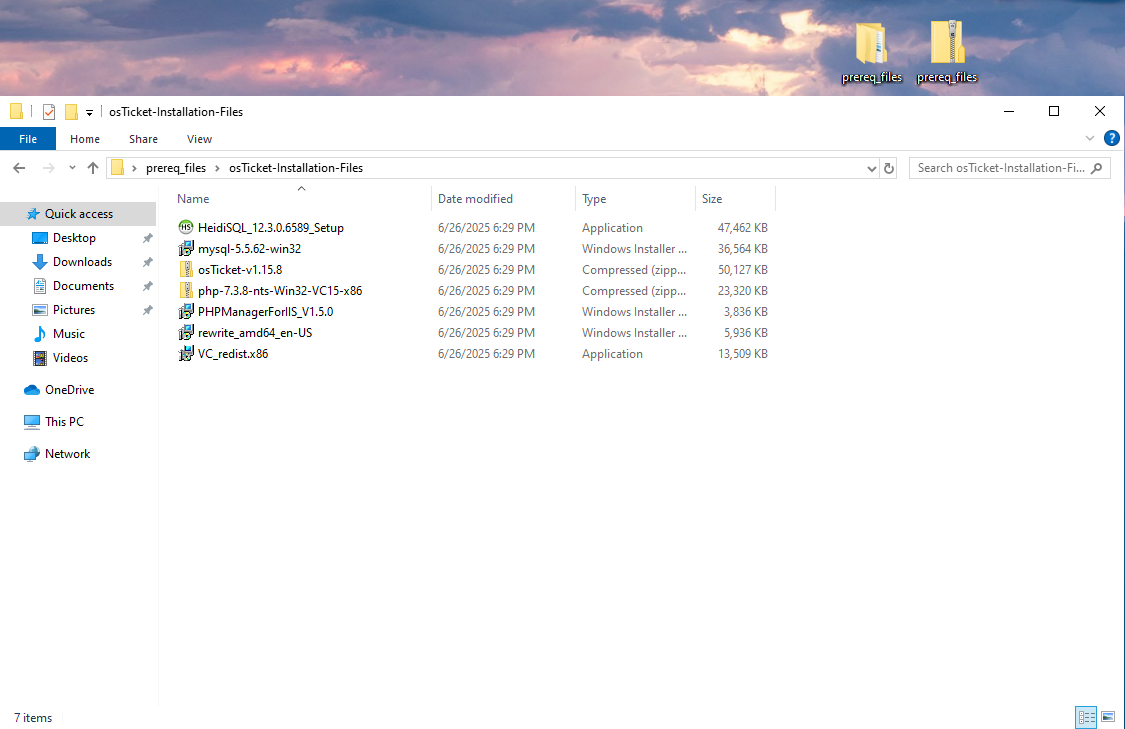Expand the ribbon with the chevron

click(x=1090, y=138)
